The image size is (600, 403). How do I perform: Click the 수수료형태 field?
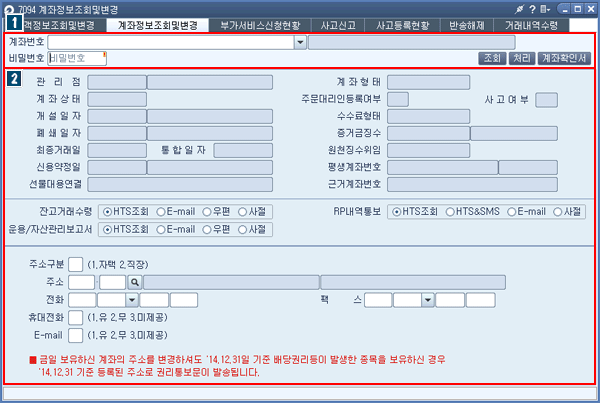pyautogui.click(x=429, y=116)
